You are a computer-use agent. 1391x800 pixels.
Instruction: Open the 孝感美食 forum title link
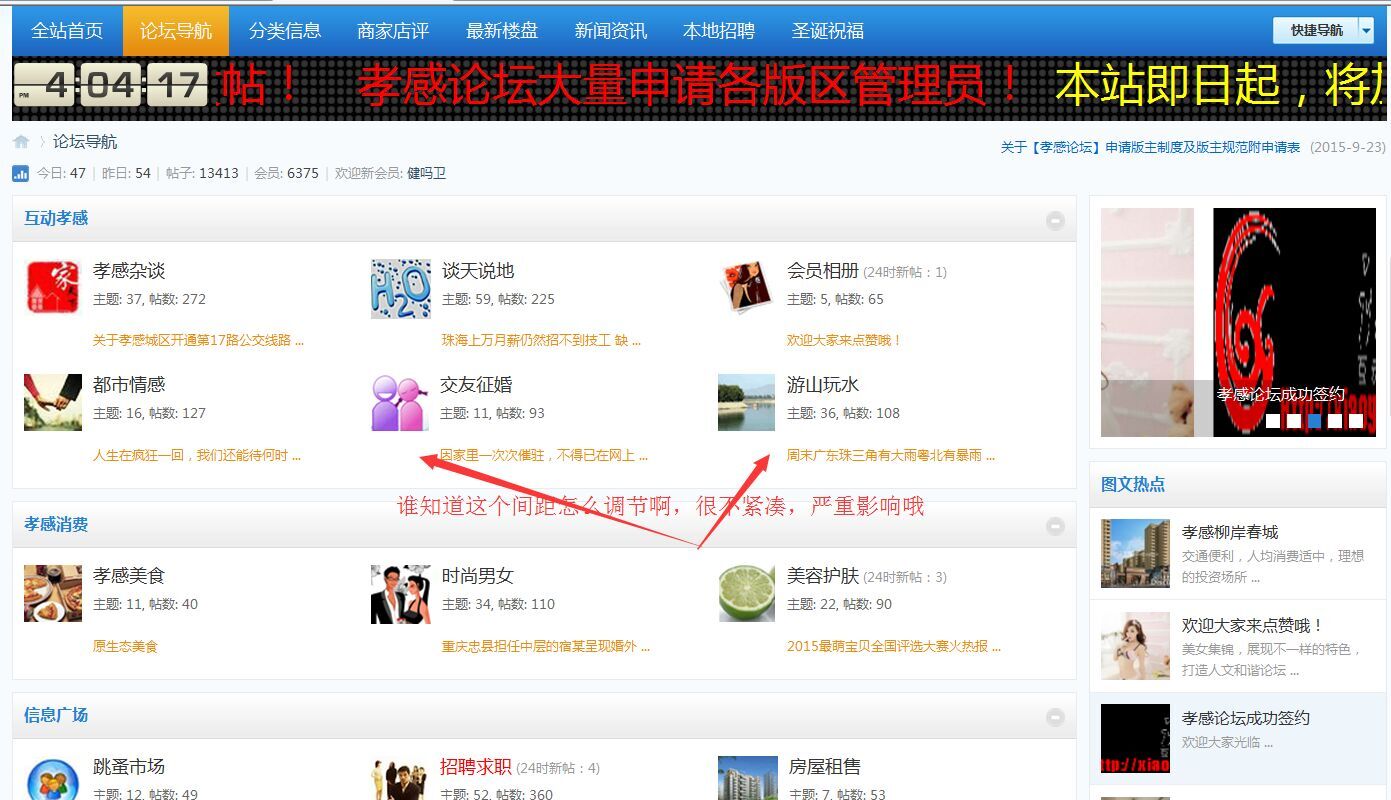pos(129,576)
